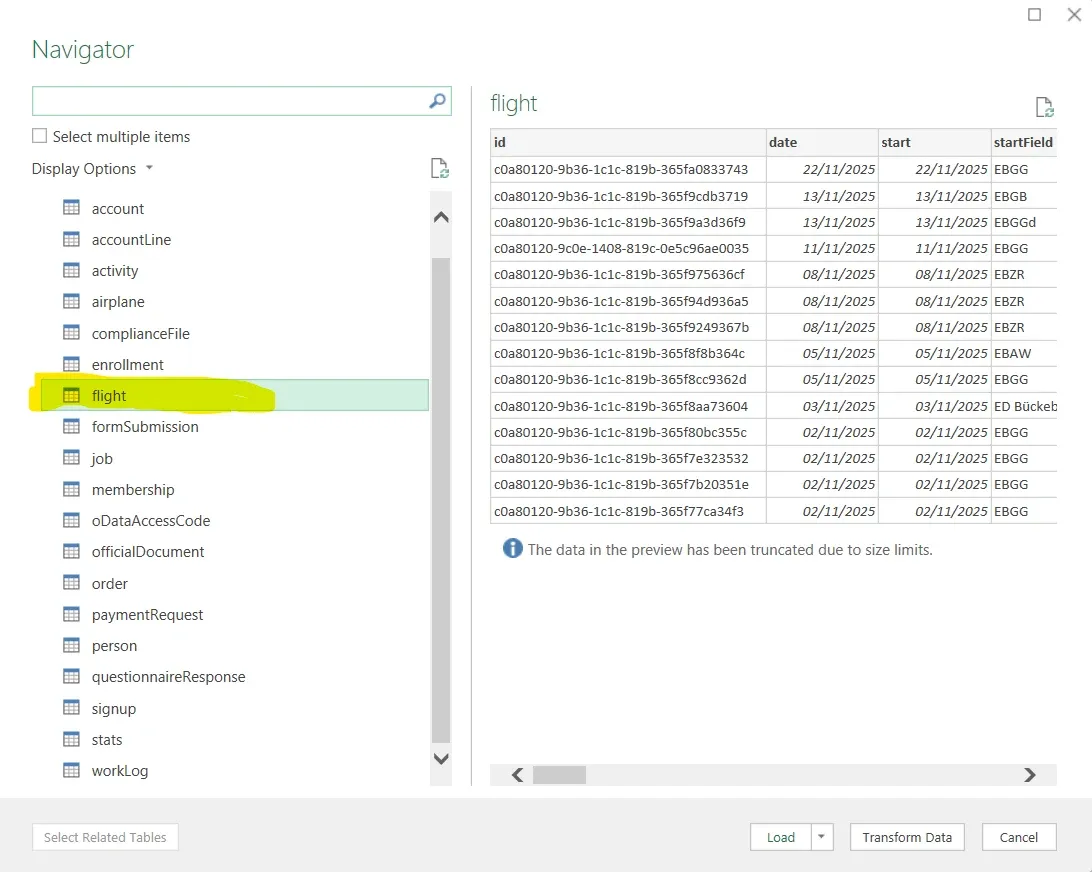Click the table icon next to account
1092x872 pixels.
71,208
